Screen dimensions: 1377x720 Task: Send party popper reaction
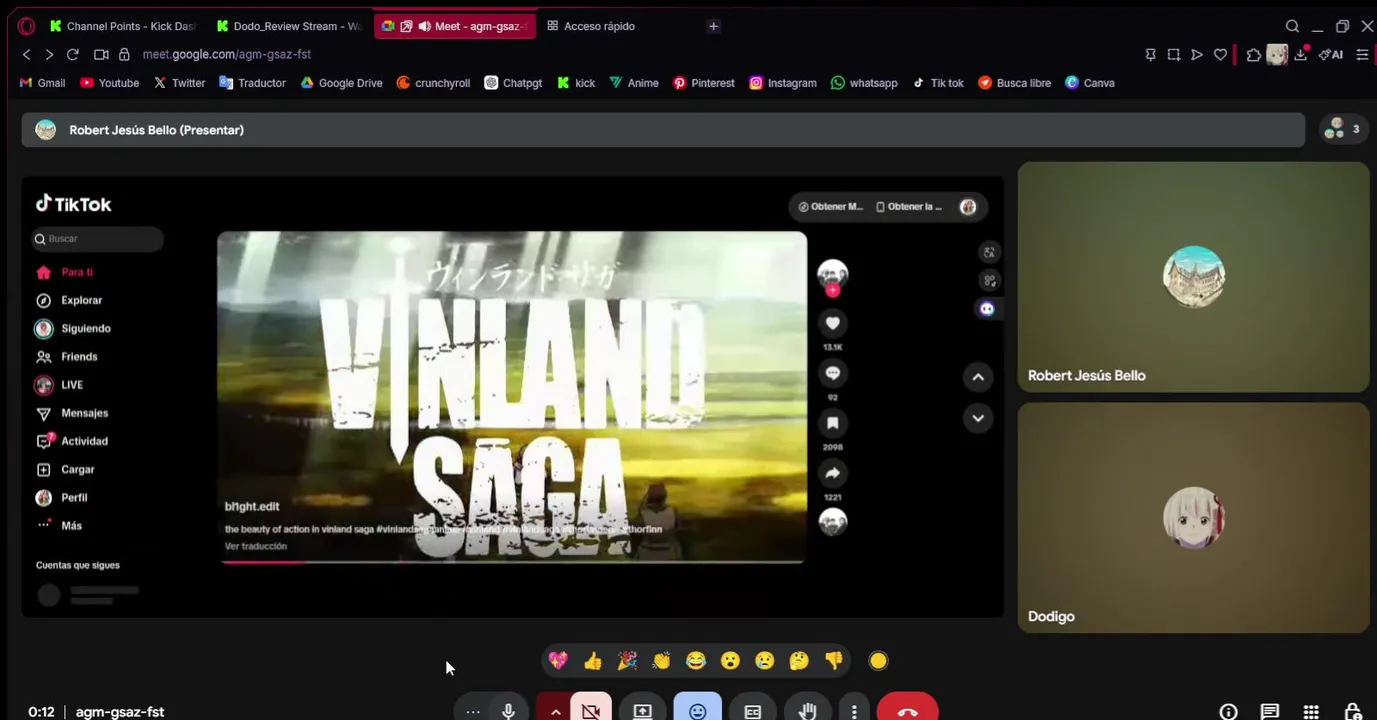coord(627,660)
